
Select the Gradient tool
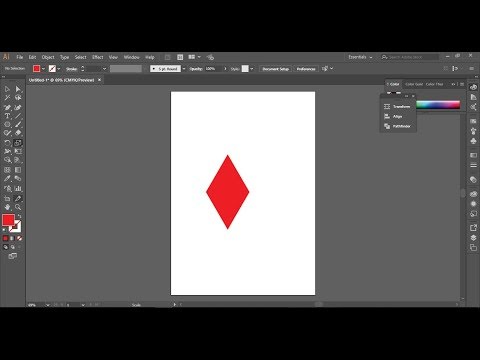click(18, 170)
